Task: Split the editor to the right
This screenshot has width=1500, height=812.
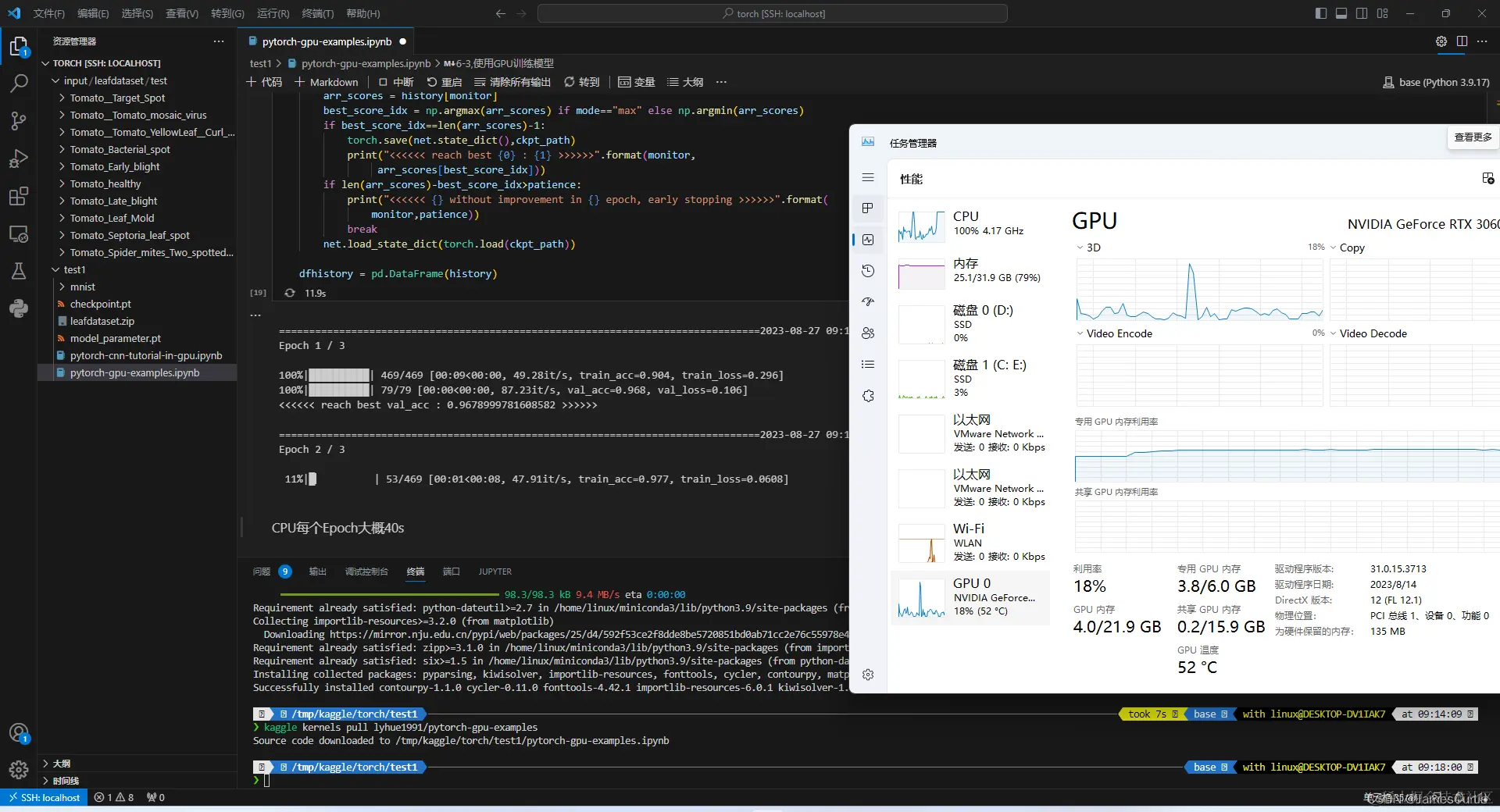Action: coord(1462,41)
